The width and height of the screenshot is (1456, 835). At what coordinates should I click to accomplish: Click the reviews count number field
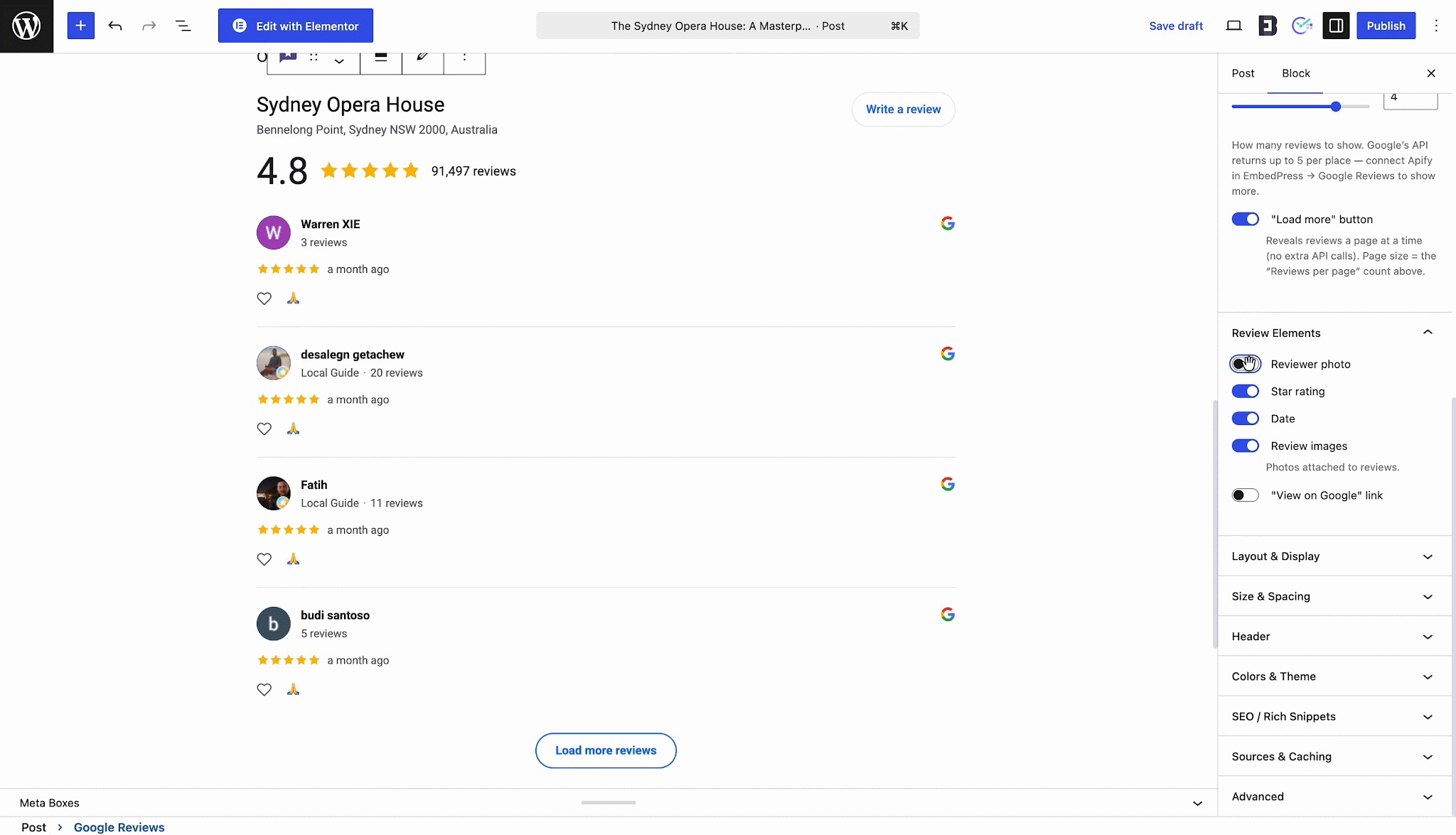(1410, 100)
